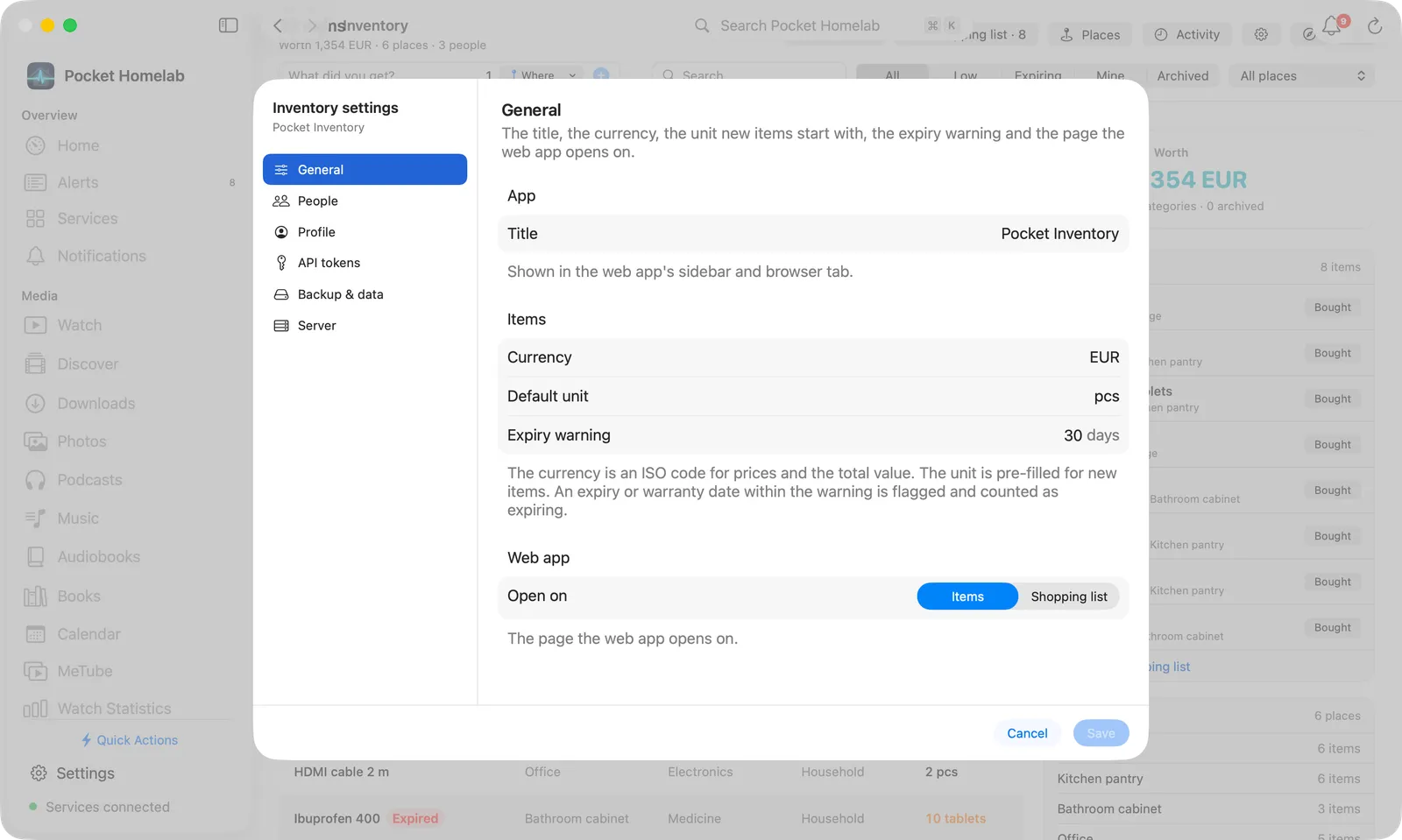Select API tokens settings tab
The width and height of the screenshot is (1402, 840).
(x=365, y=263)
